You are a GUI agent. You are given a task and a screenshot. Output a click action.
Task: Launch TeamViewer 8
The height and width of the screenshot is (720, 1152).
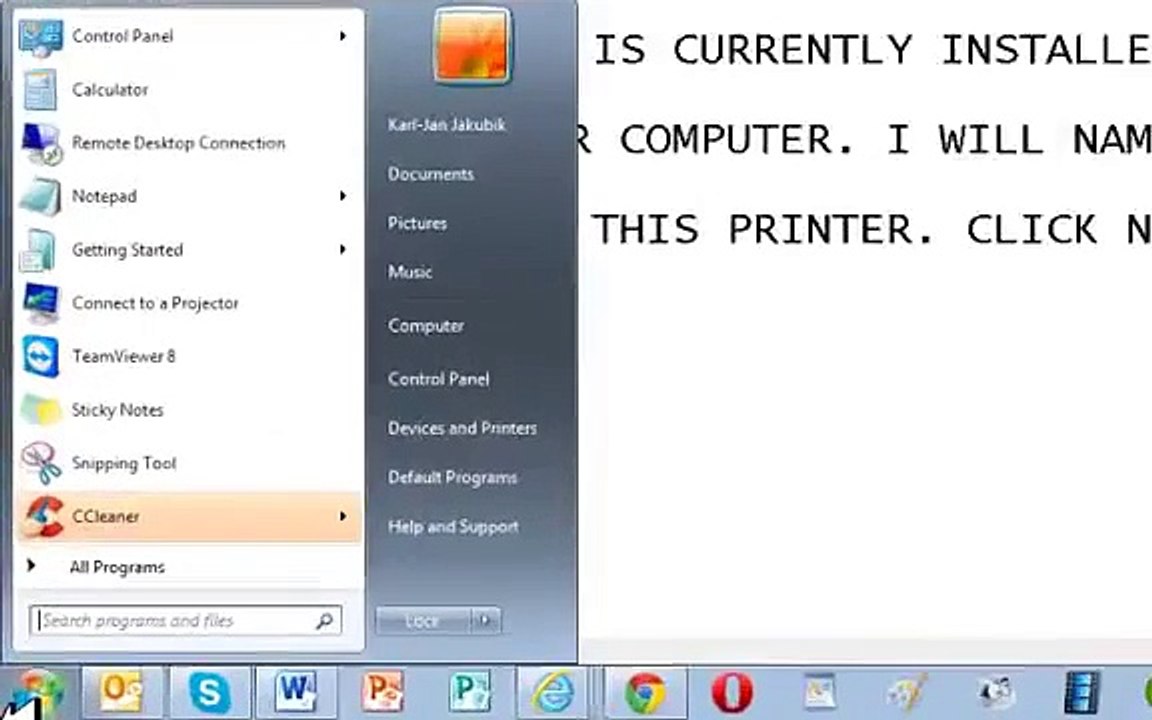click(x=187, y=356)
